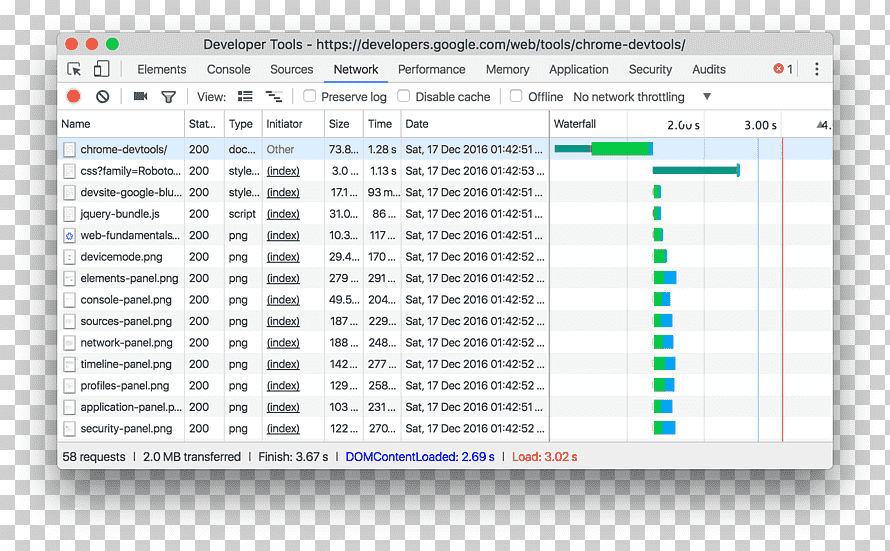Open the No network throttling dropdown
Image resolution: width=890 pixels, height=551 pixels.
click(642, 97)
